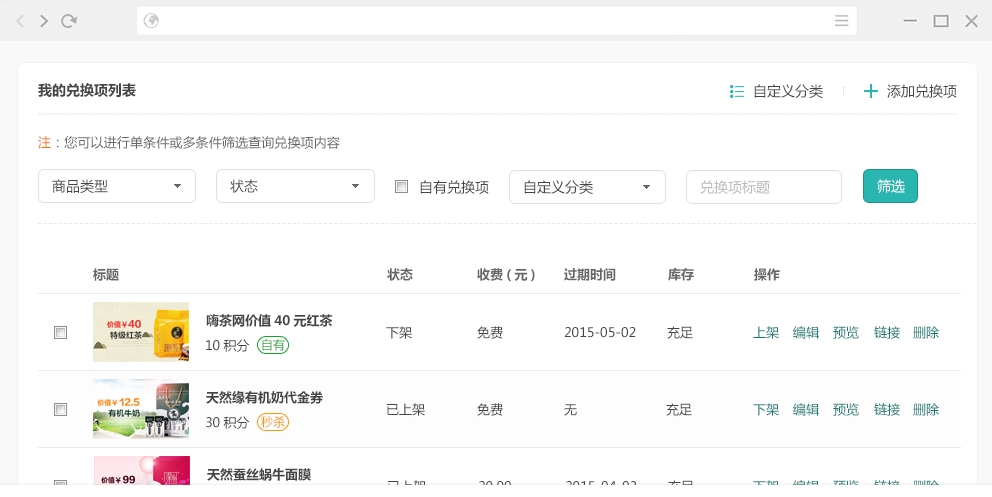This screenshot has height=497, width=992.
Task: Click the browser forward arrow
Action: tap(44, 21)
